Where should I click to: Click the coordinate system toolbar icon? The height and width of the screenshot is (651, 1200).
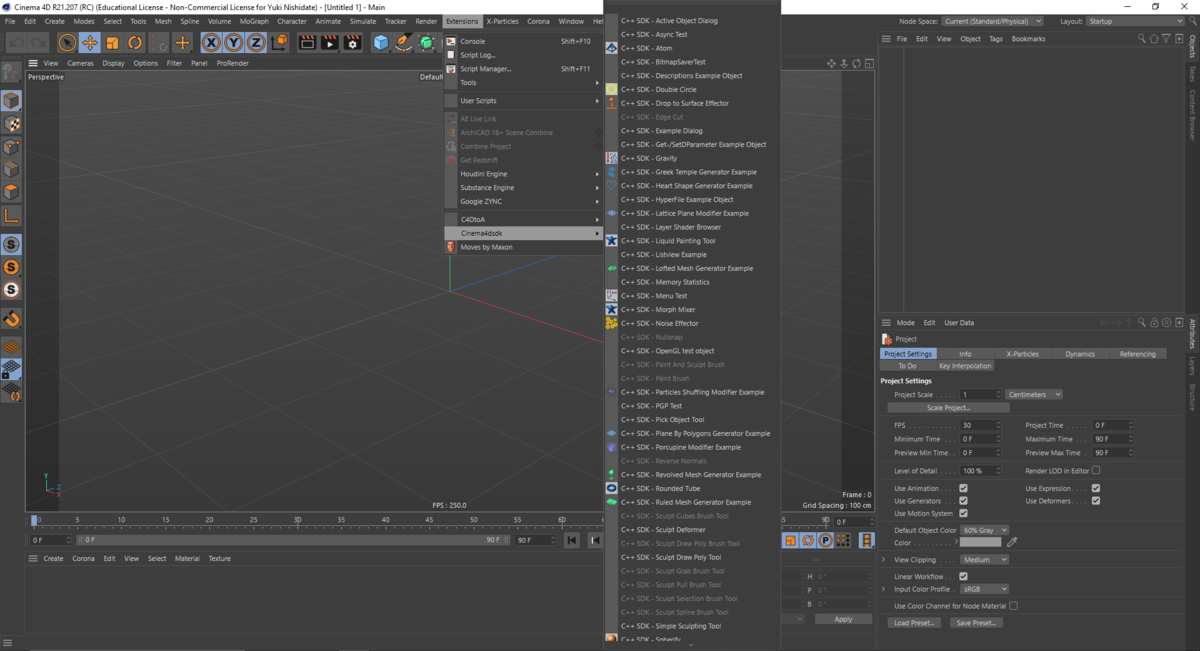pyautogui.click(x=278, y=42)
